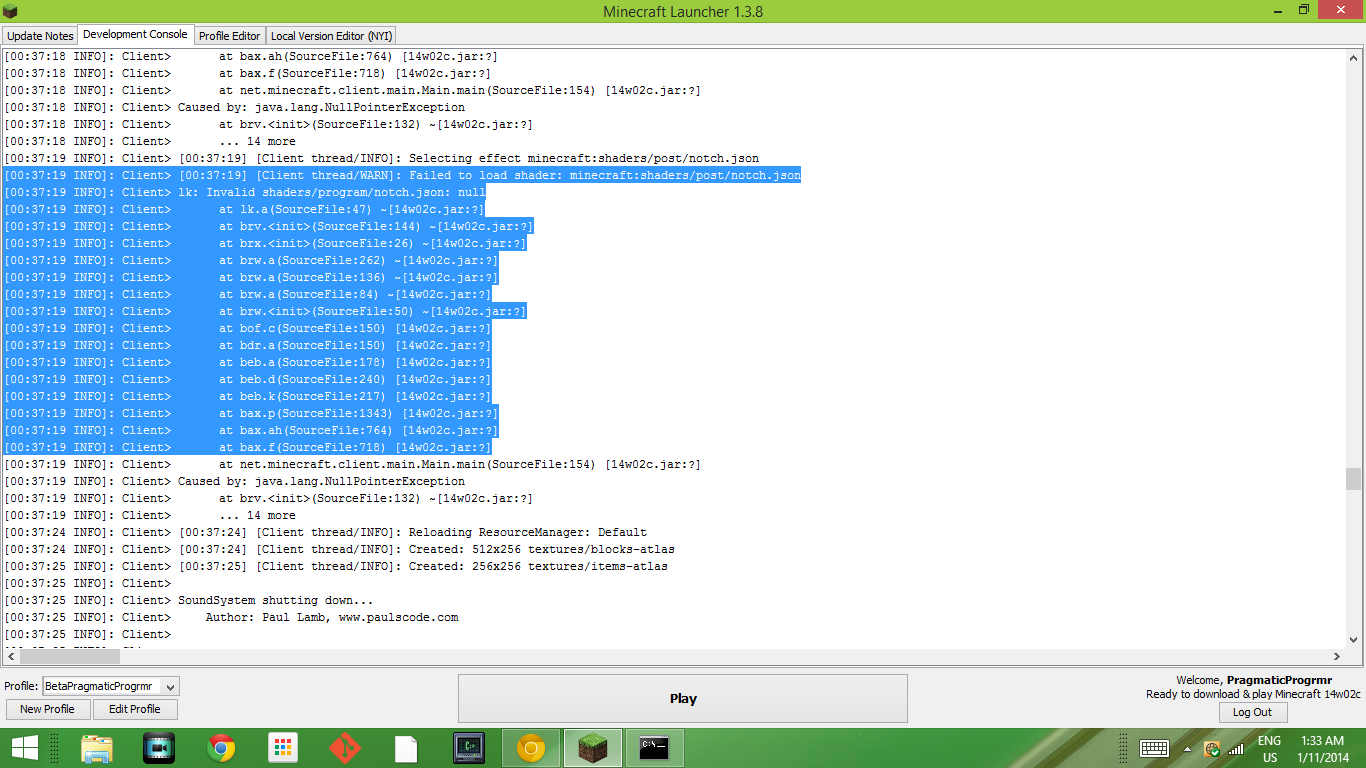Open File Explorer from the taskbar

point(97,748)
